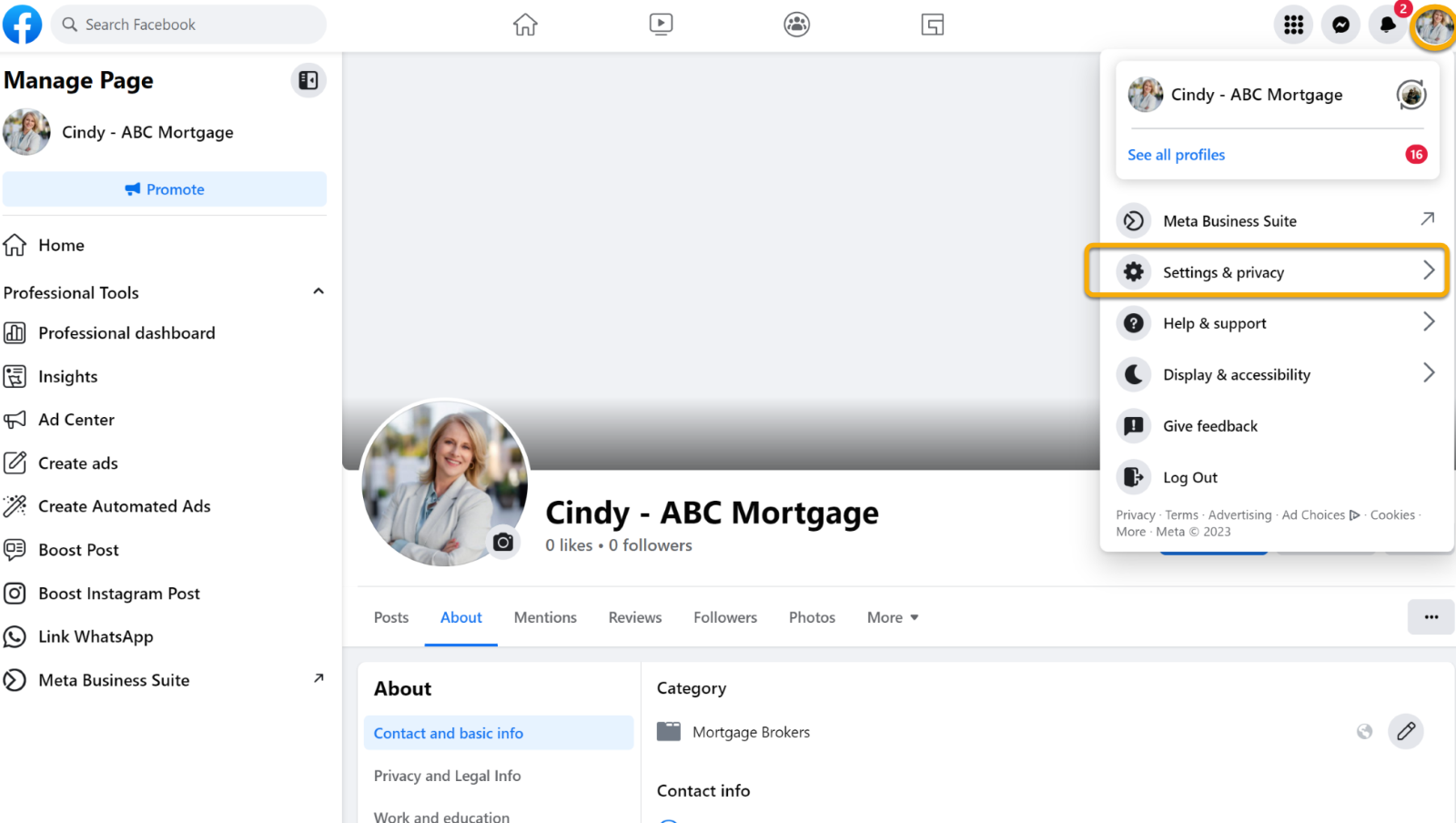Open the notifications bell
The width and height of the screenshot is (1456, 823).
pos(1388,25)
